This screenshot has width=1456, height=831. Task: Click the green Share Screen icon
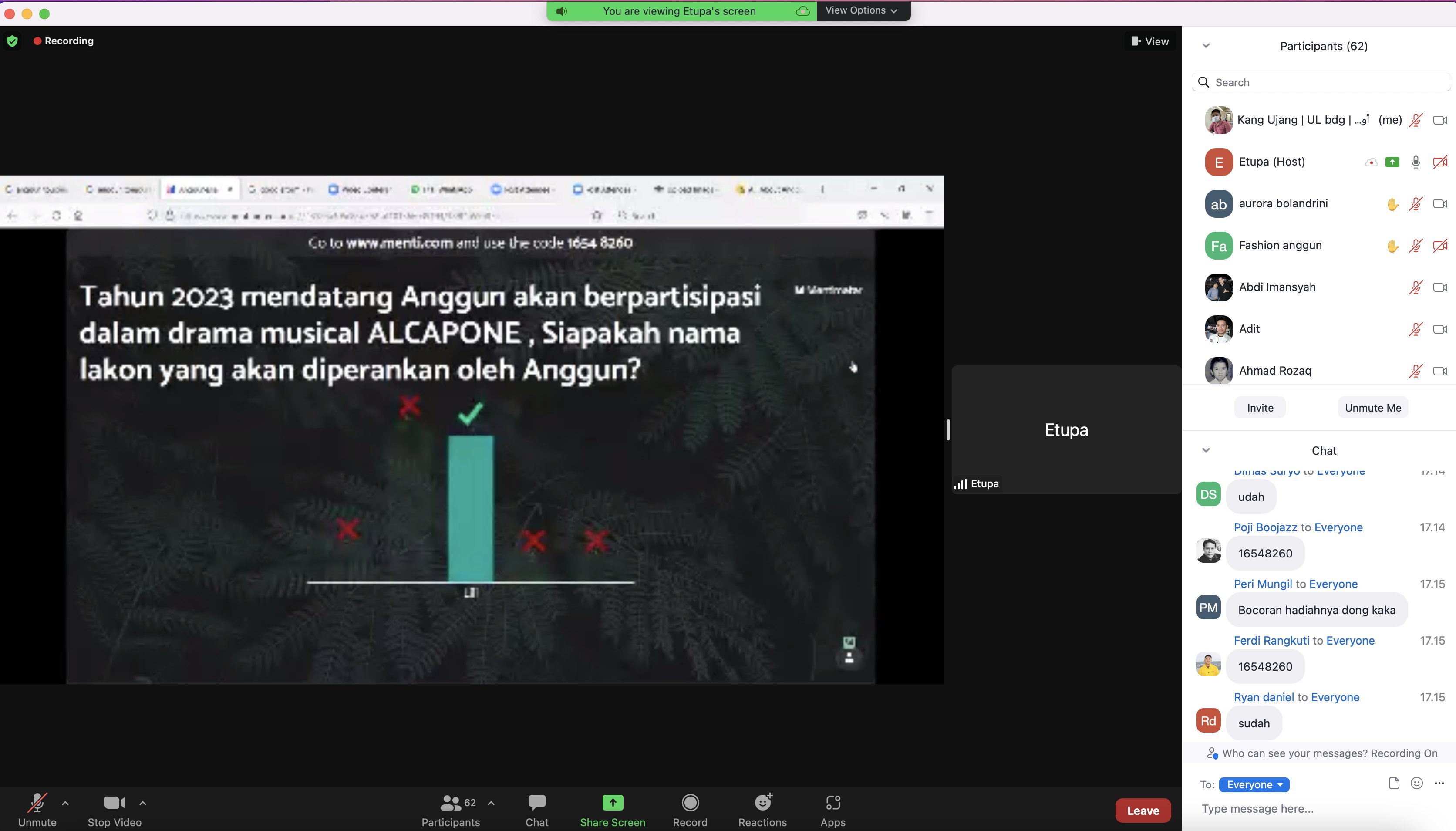pos(612,804)
